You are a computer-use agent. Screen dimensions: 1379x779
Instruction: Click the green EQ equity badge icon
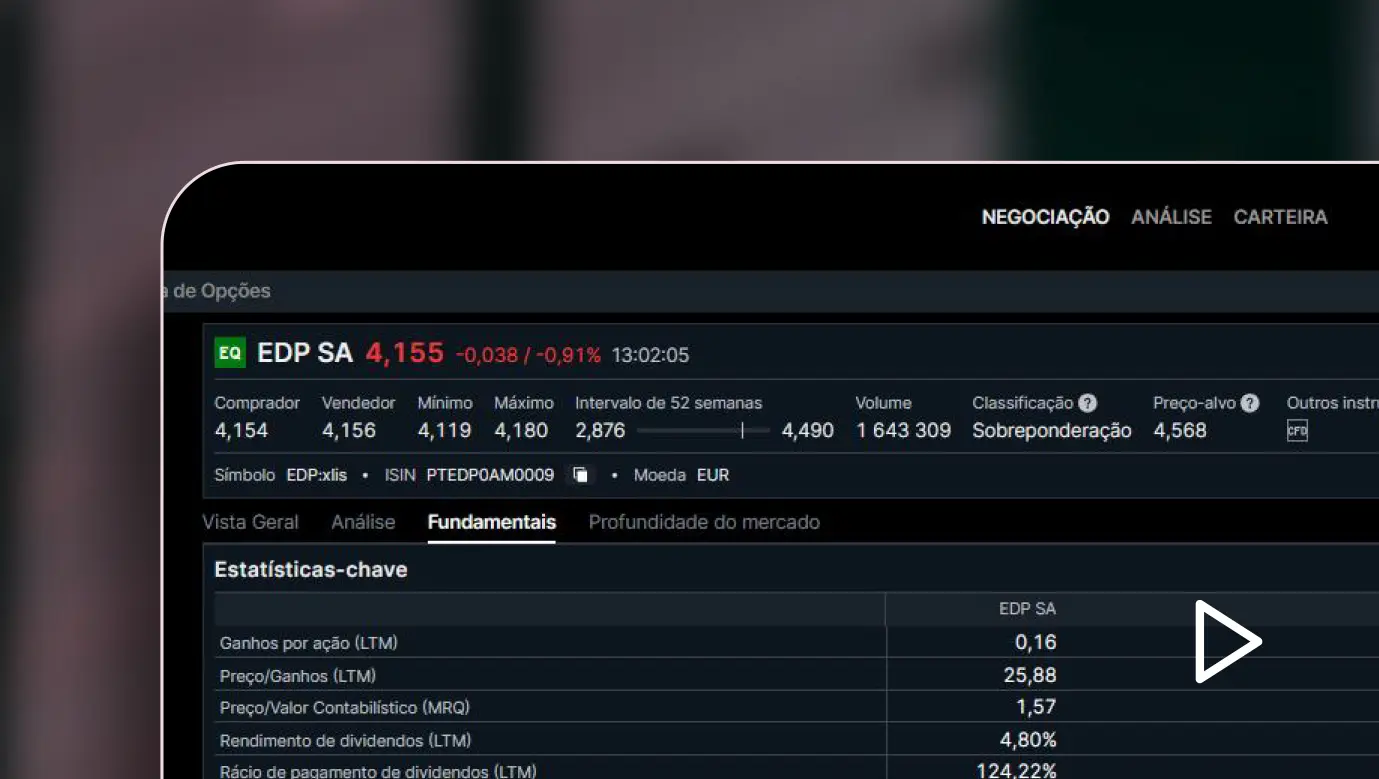pos(230,353)
